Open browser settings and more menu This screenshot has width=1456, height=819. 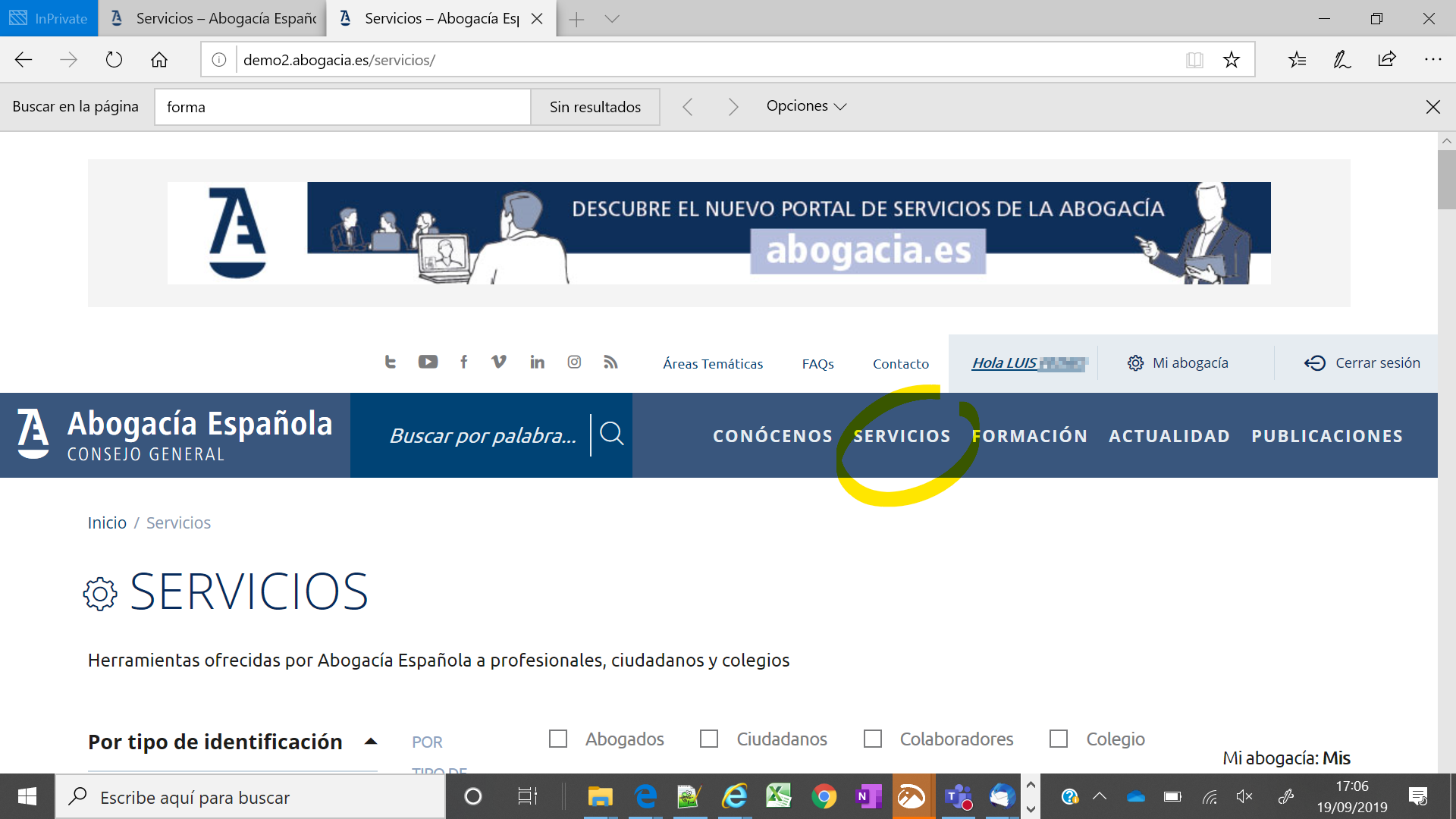(1432, 60)
